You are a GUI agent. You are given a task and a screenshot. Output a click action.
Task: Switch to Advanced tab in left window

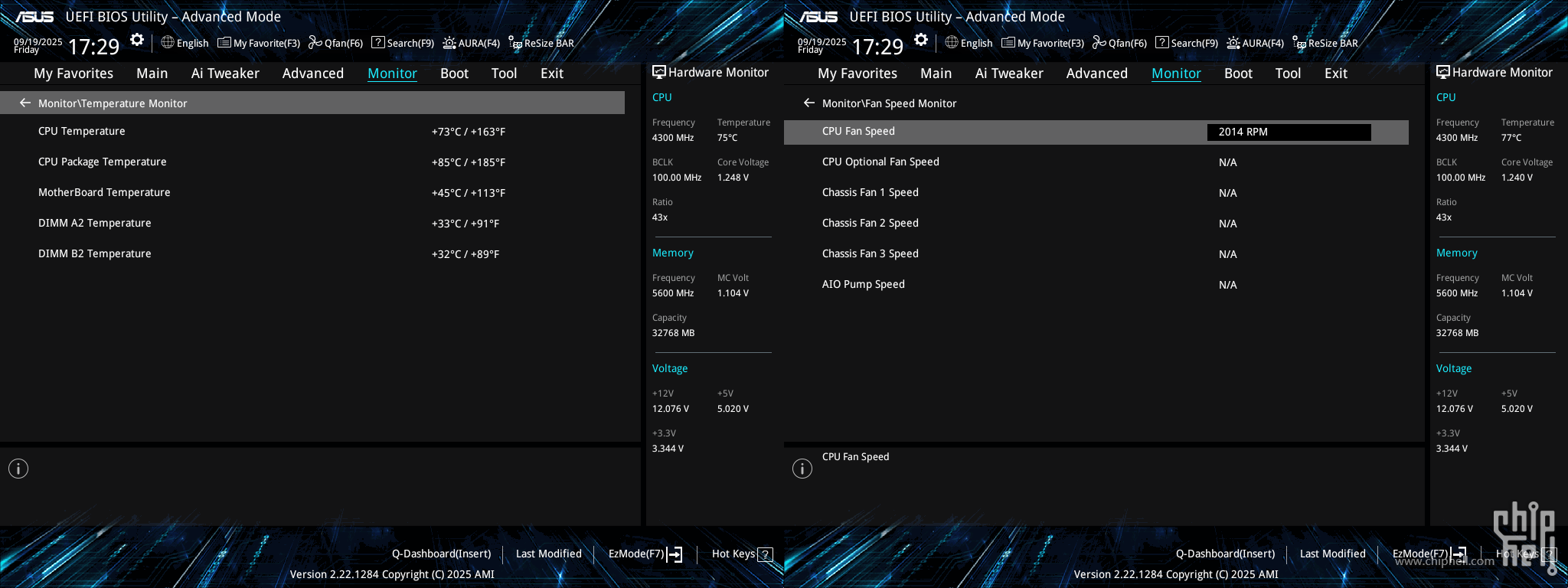[313, 73]
